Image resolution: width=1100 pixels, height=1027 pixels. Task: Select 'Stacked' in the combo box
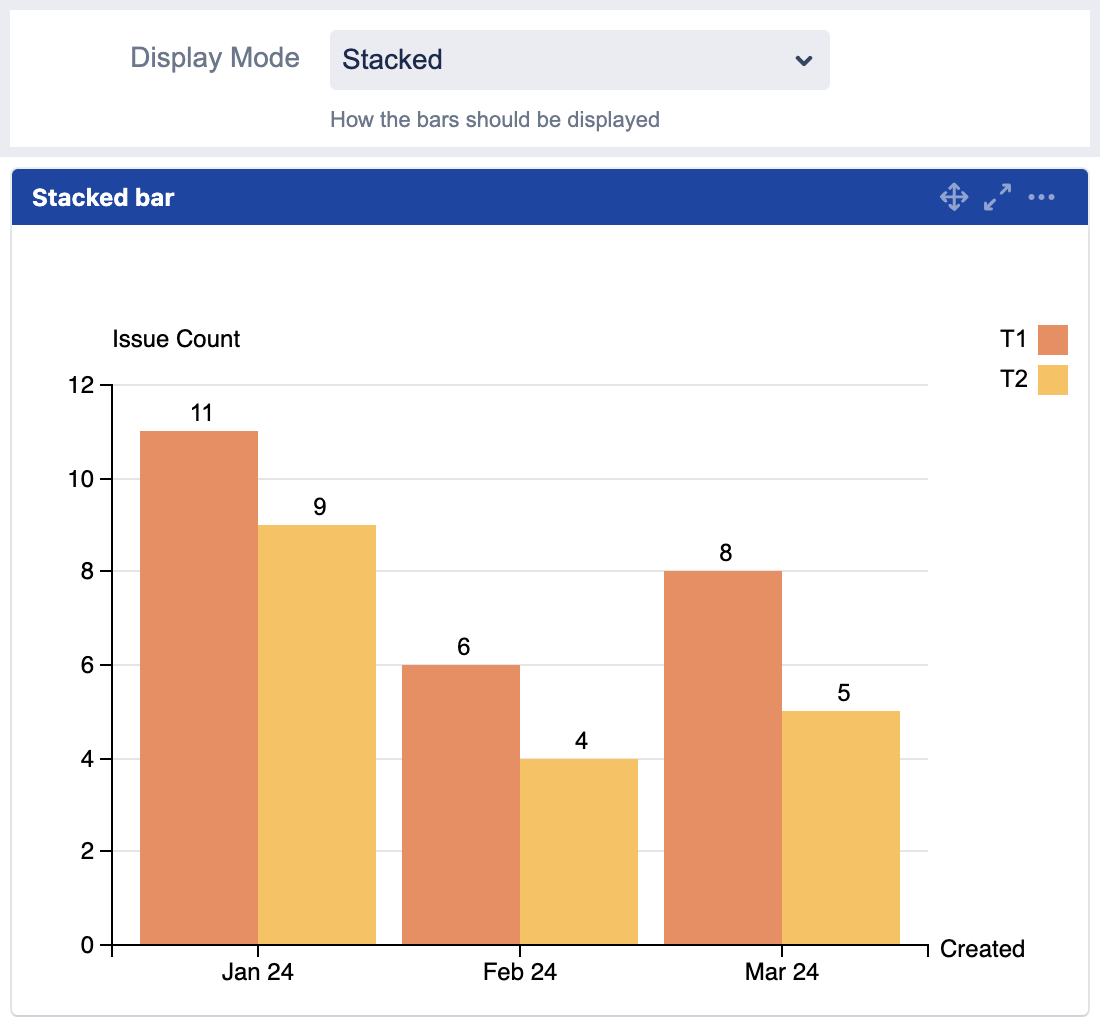(x=580, y=60)
